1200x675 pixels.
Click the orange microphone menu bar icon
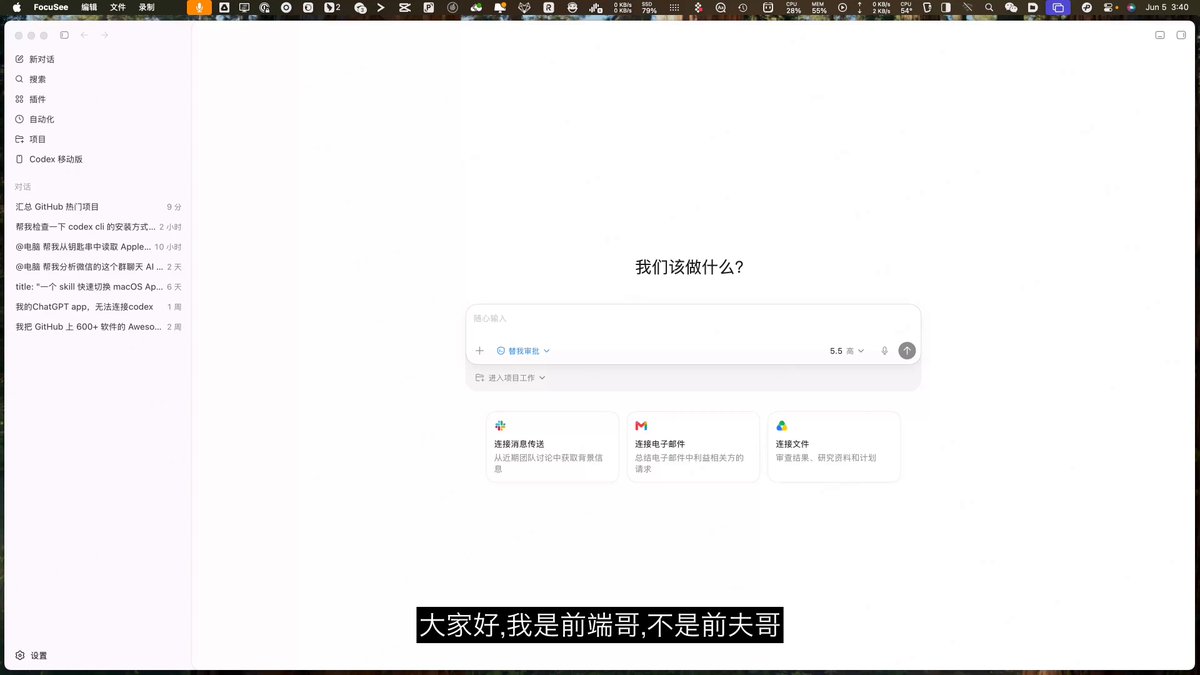point(199,7)
